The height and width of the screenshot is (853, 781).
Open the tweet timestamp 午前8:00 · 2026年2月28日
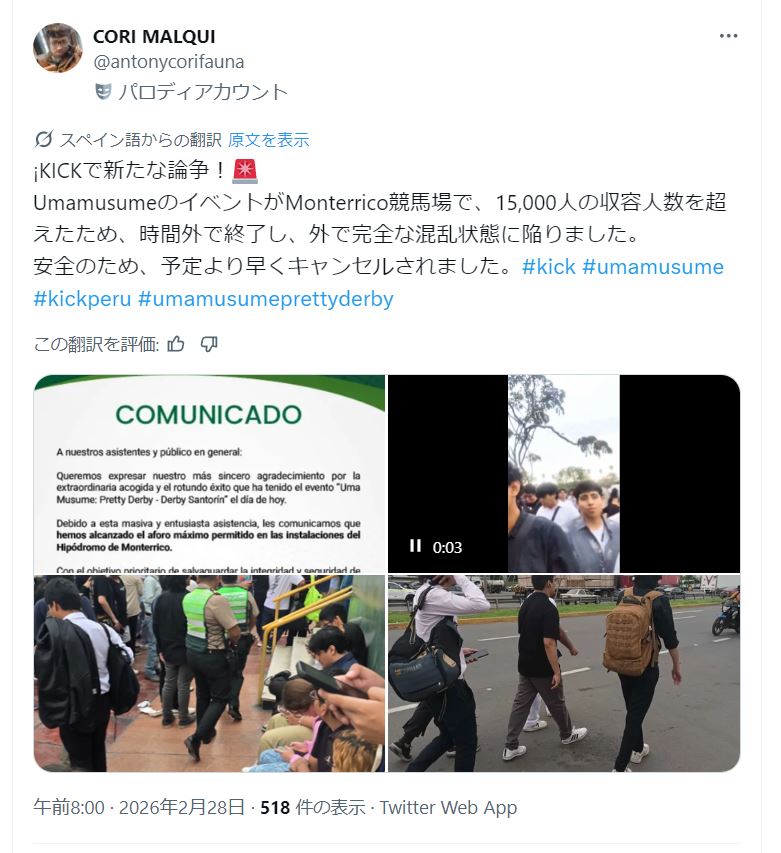[x=139, y=807]
